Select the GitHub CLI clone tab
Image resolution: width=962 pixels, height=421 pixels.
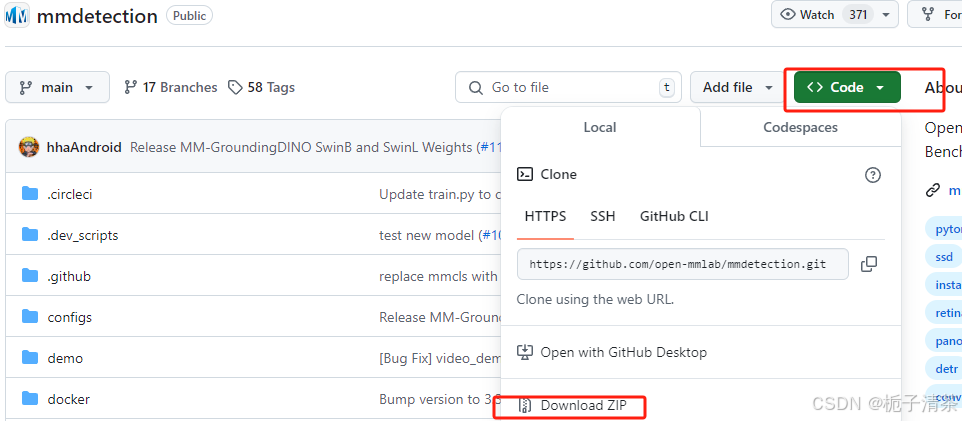point(674,216)
